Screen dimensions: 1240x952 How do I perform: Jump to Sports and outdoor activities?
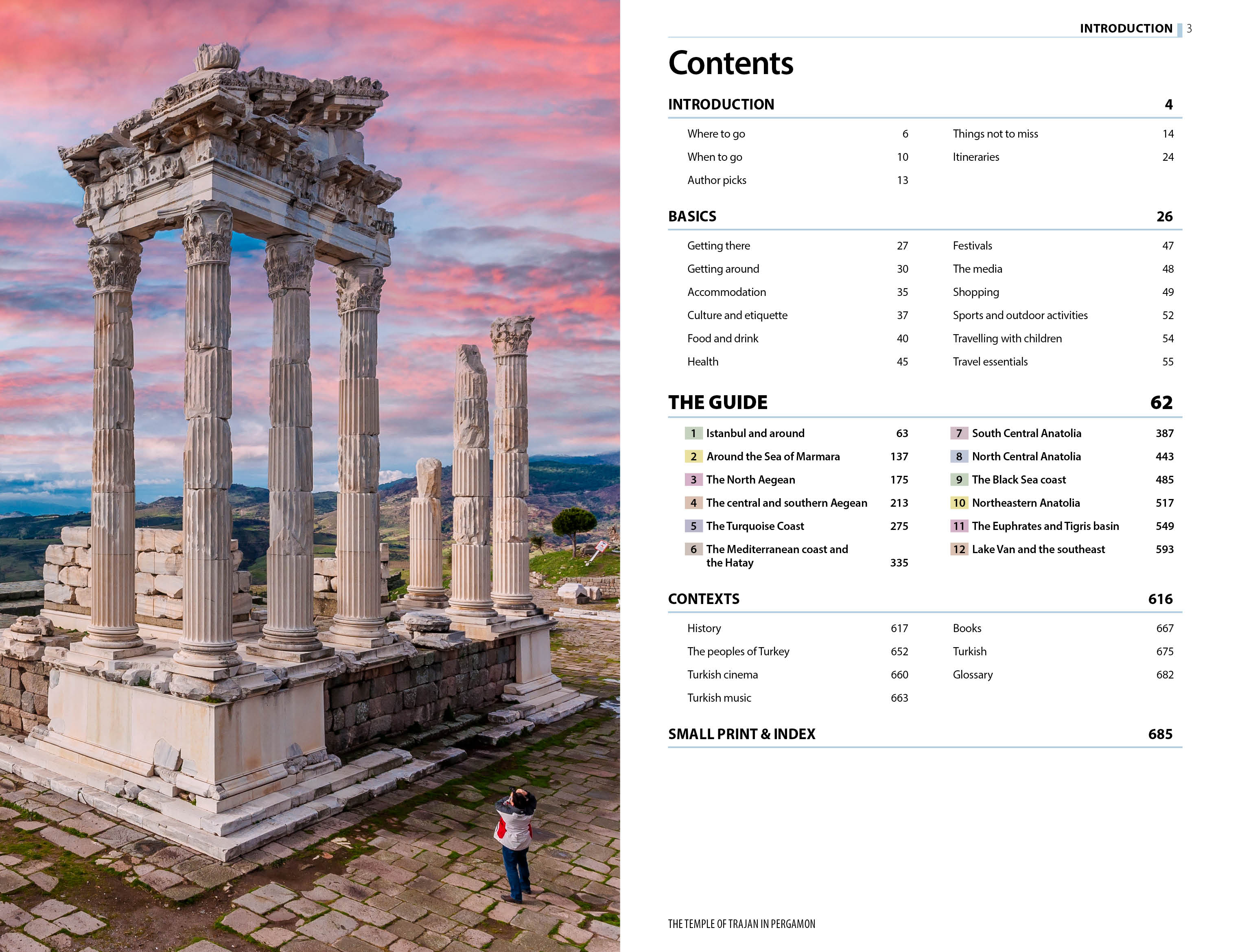coord(1020,315)
